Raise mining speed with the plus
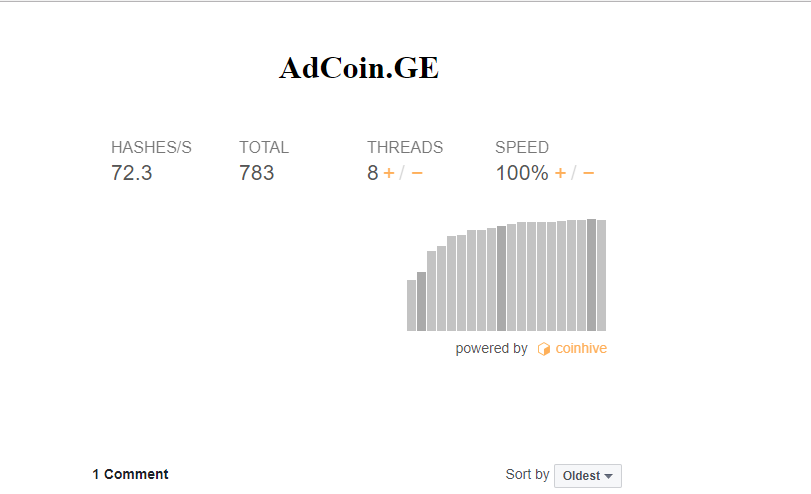811x494 pixels. tap(560, 173)
